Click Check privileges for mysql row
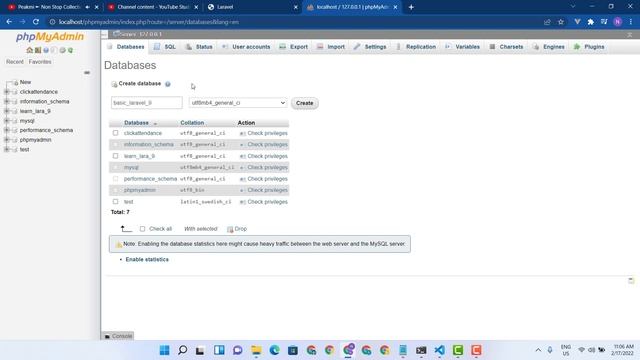Screen dimensions: 640x360 pyautogui.click(x=267, y=167)
